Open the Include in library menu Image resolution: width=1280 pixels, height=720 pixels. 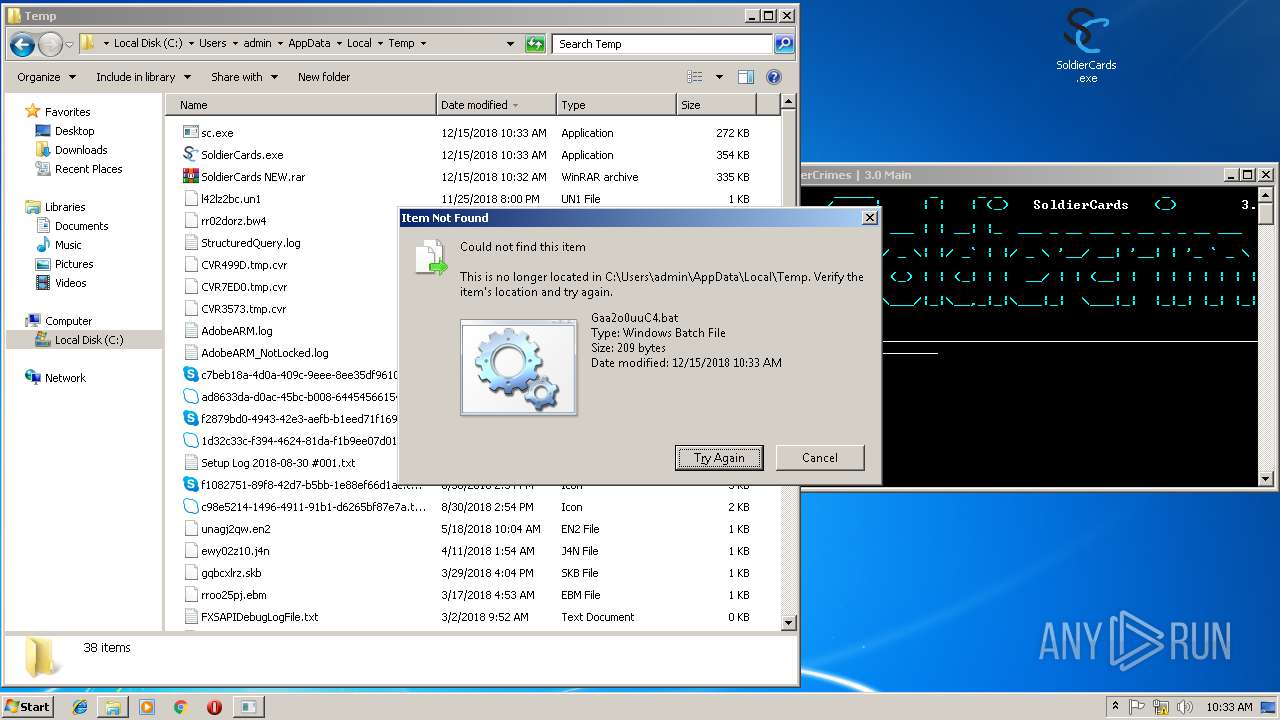pyautogui.click(x=142, y=77)
